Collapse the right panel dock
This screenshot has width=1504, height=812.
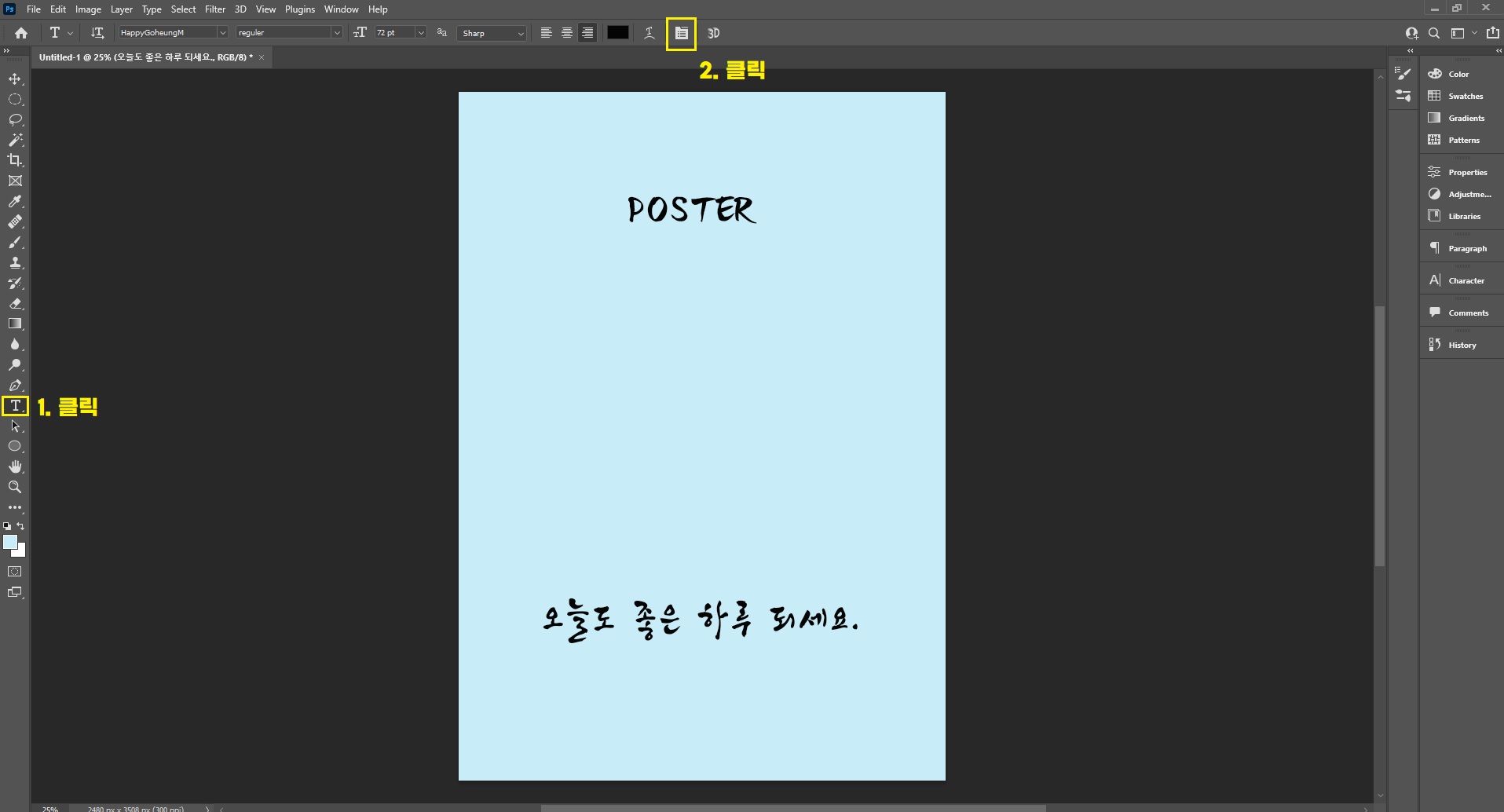[x=1499, y=50]
